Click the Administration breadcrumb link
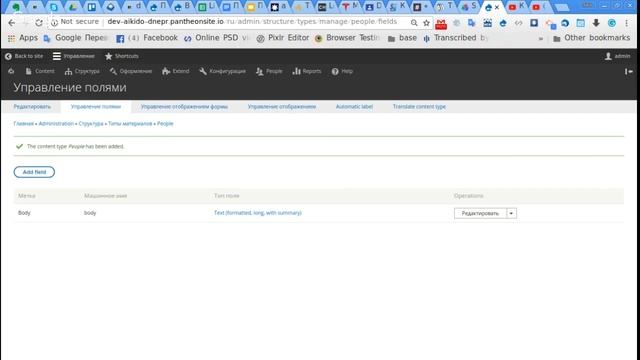This screenshot has height=360, width=640. coord(56,124)
